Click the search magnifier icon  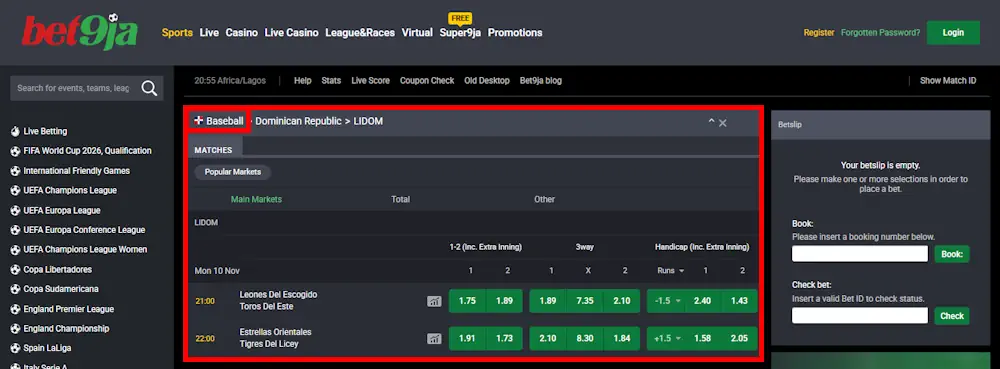(149, 88)
